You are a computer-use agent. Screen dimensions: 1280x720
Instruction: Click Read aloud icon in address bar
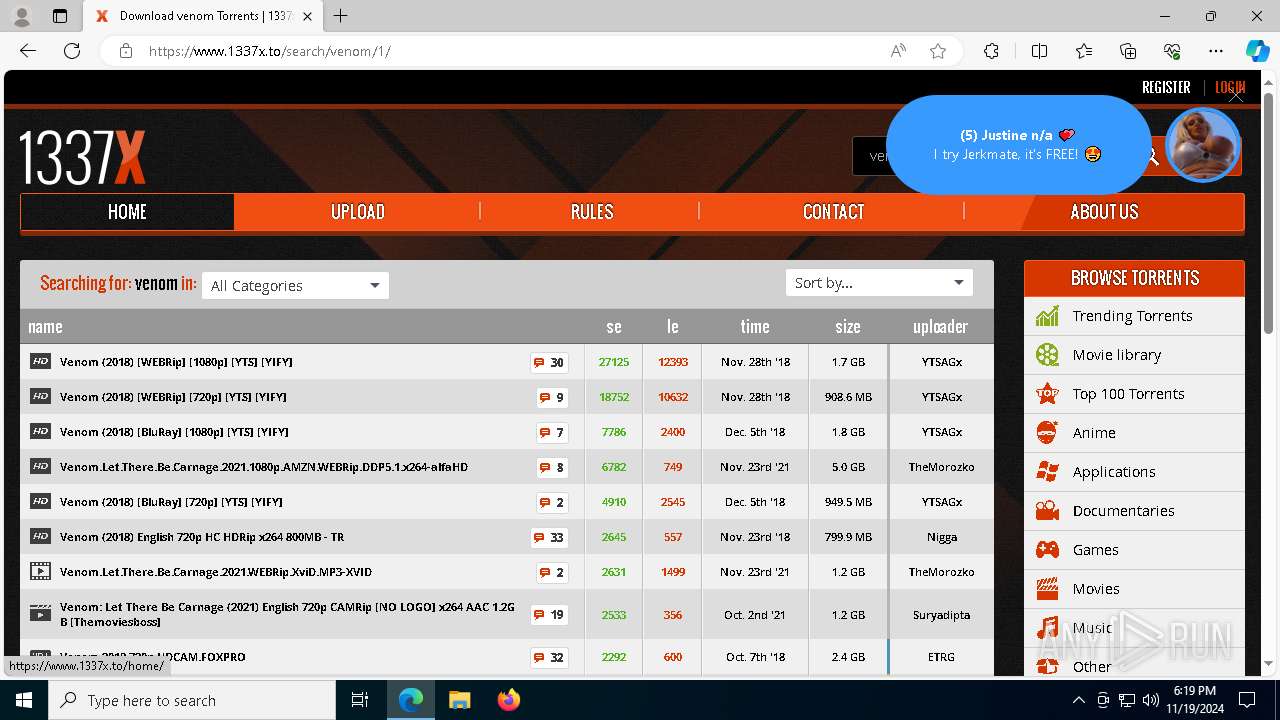[898, 51]
